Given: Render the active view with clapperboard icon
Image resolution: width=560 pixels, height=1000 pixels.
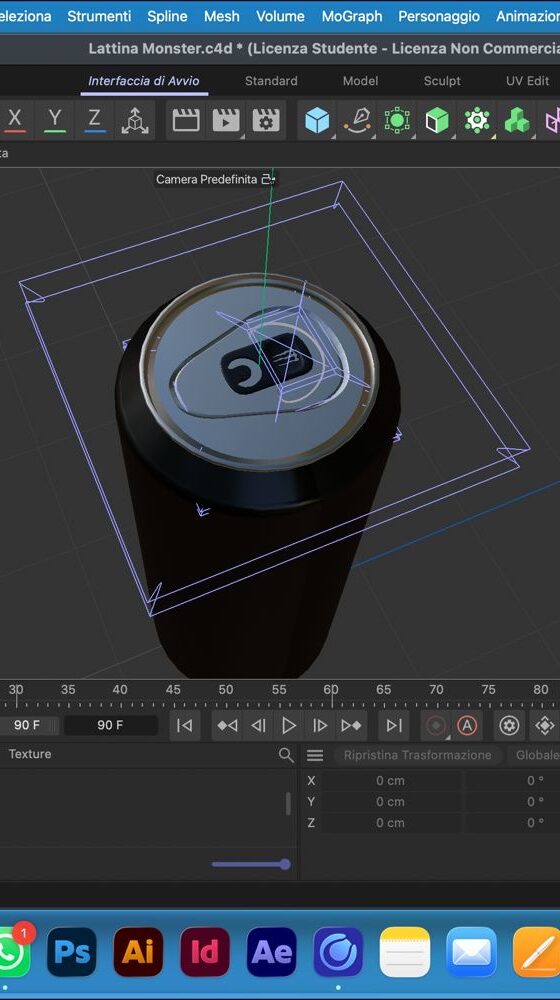Looking at the screenshot, I should click(186, 120).
